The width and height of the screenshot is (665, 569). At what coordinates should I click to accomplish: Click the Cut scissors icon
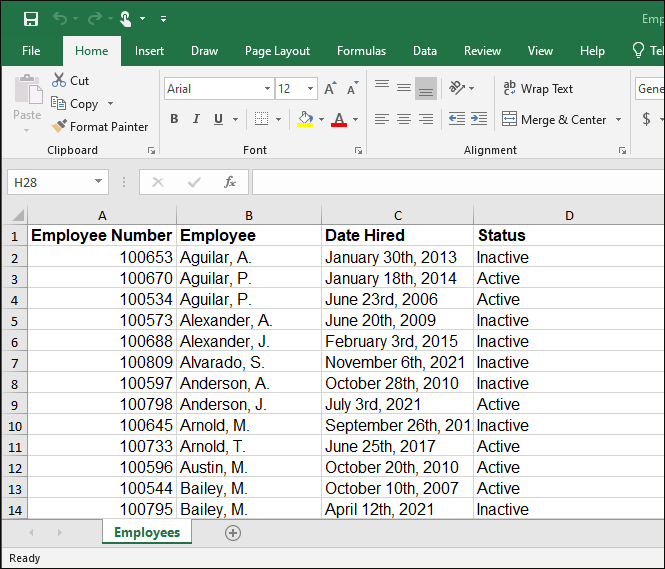click(59, 80)
